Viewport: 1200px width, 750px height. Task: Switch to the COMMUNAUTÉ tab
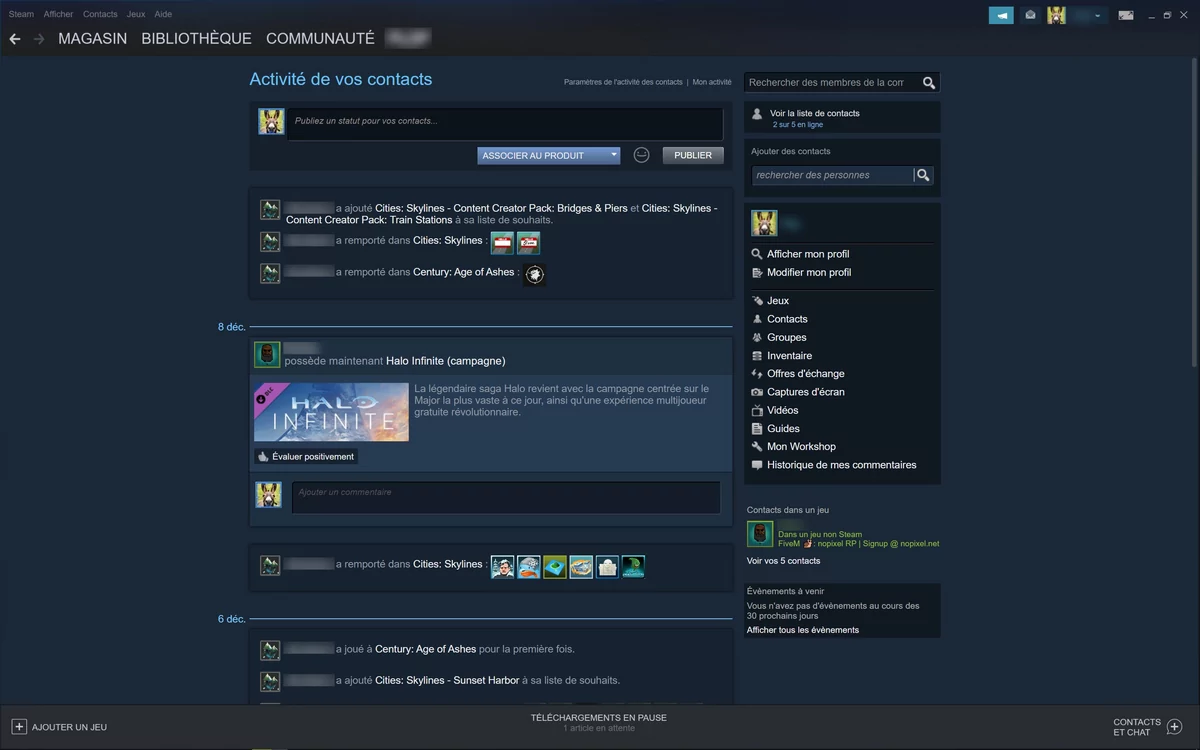(x=320, y=39)
